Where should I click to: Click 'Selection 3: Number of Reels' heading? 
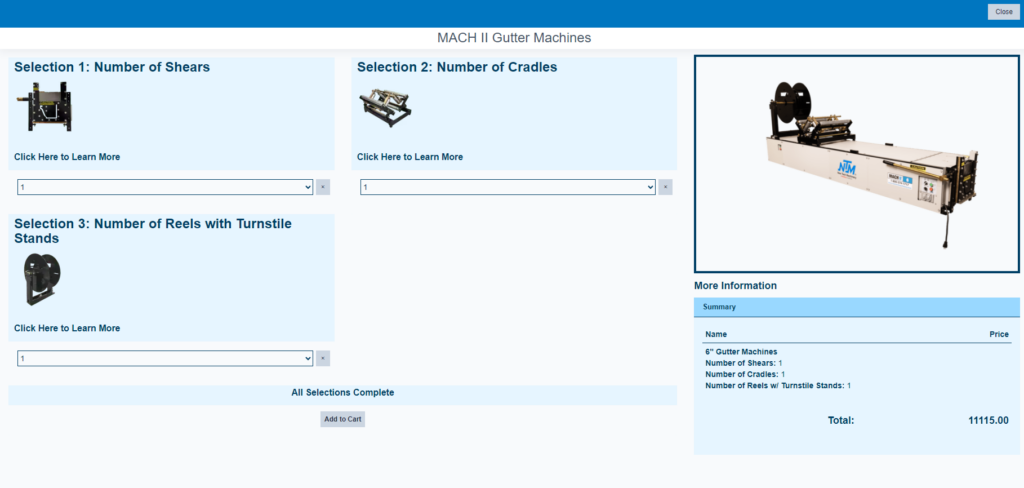[153, 231]
